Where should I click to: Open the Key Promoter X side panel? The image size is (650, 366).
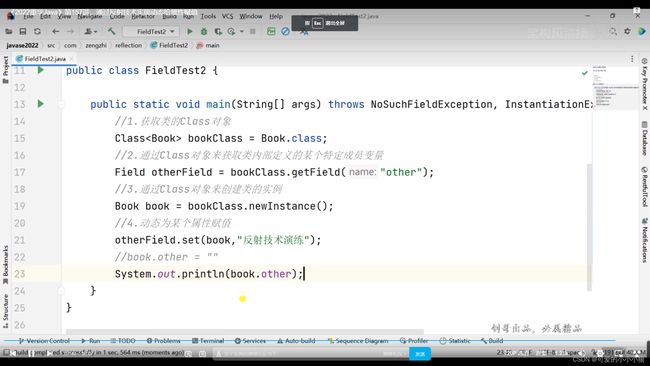645,84
